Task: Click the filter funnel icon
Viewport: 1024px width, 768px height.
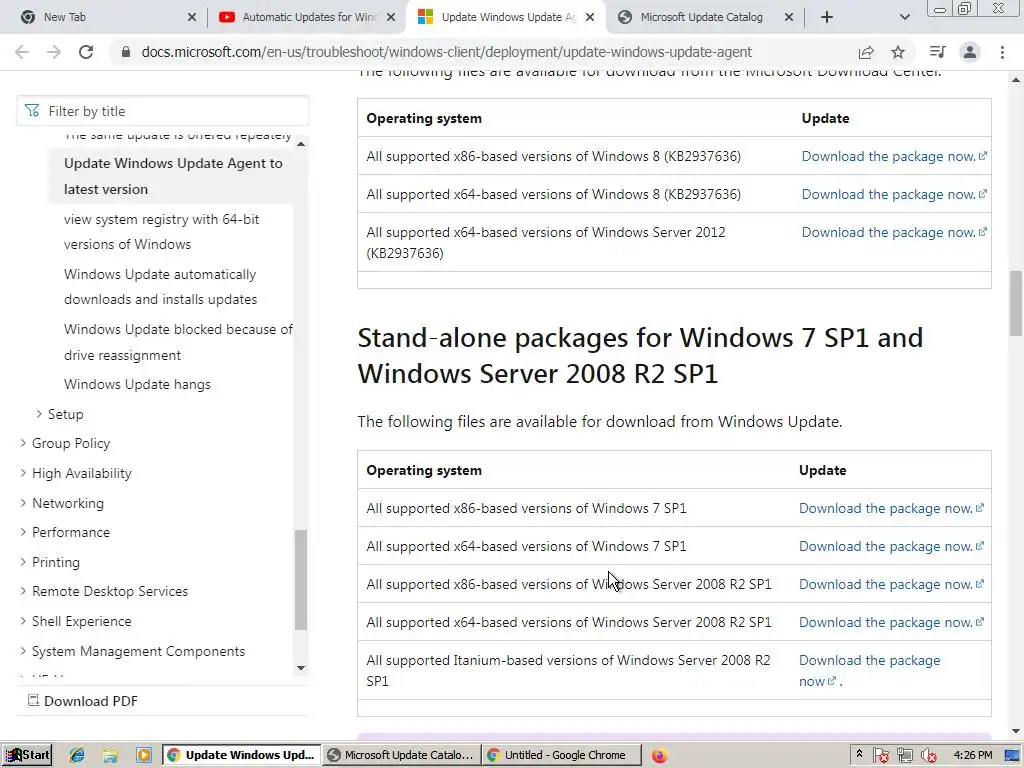Action: tap(31, 110)
